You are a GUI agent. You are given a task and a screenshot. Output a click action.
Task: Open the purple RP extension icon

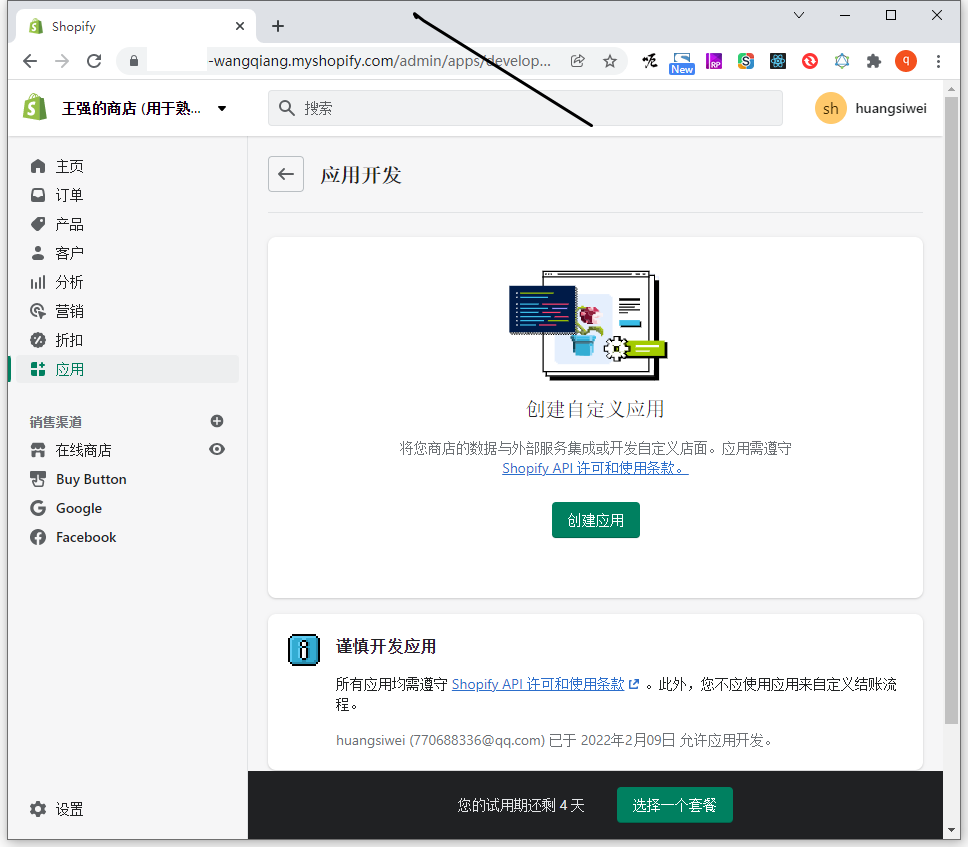click(714, 61)
